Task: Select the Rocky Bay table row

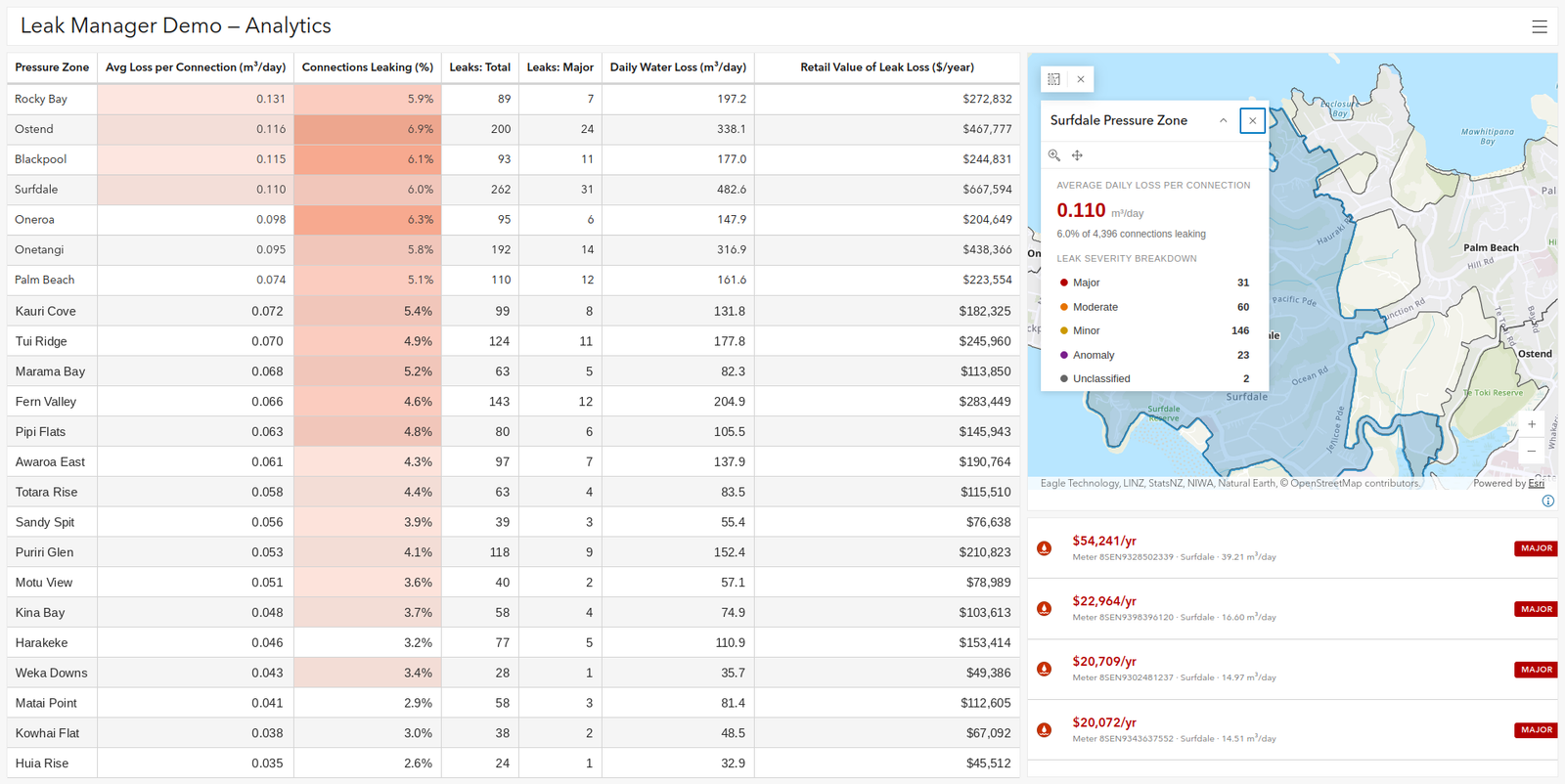Action: [514, 99]
